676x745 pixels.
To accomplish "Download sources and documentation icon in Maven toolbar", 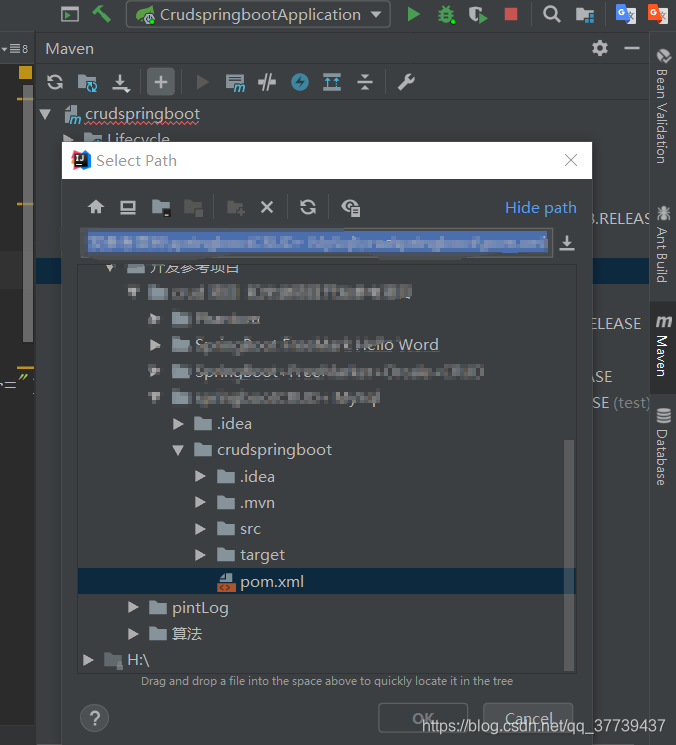I will pyautogui.click(x=121, y=83).
